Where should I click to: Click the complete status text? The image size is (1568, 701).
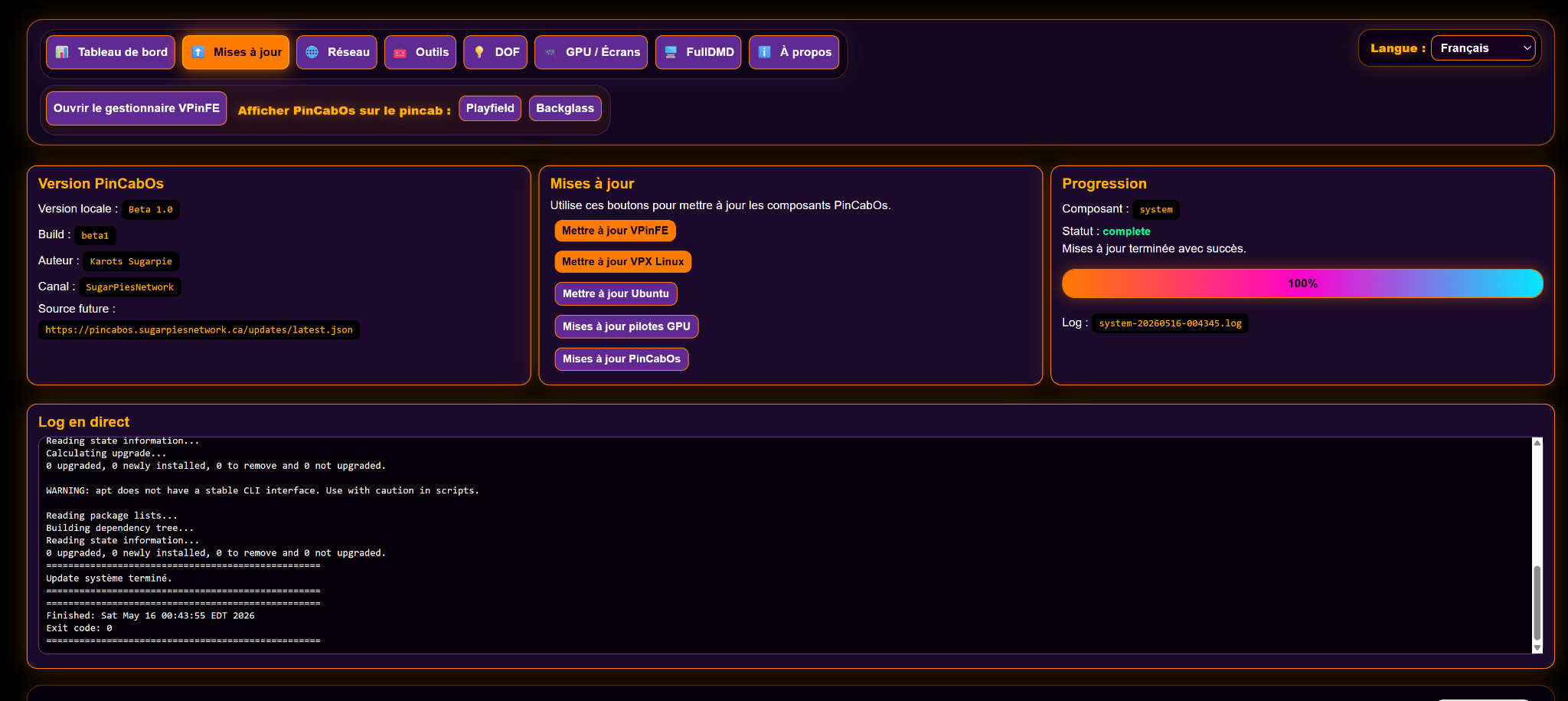[1126, 231]
